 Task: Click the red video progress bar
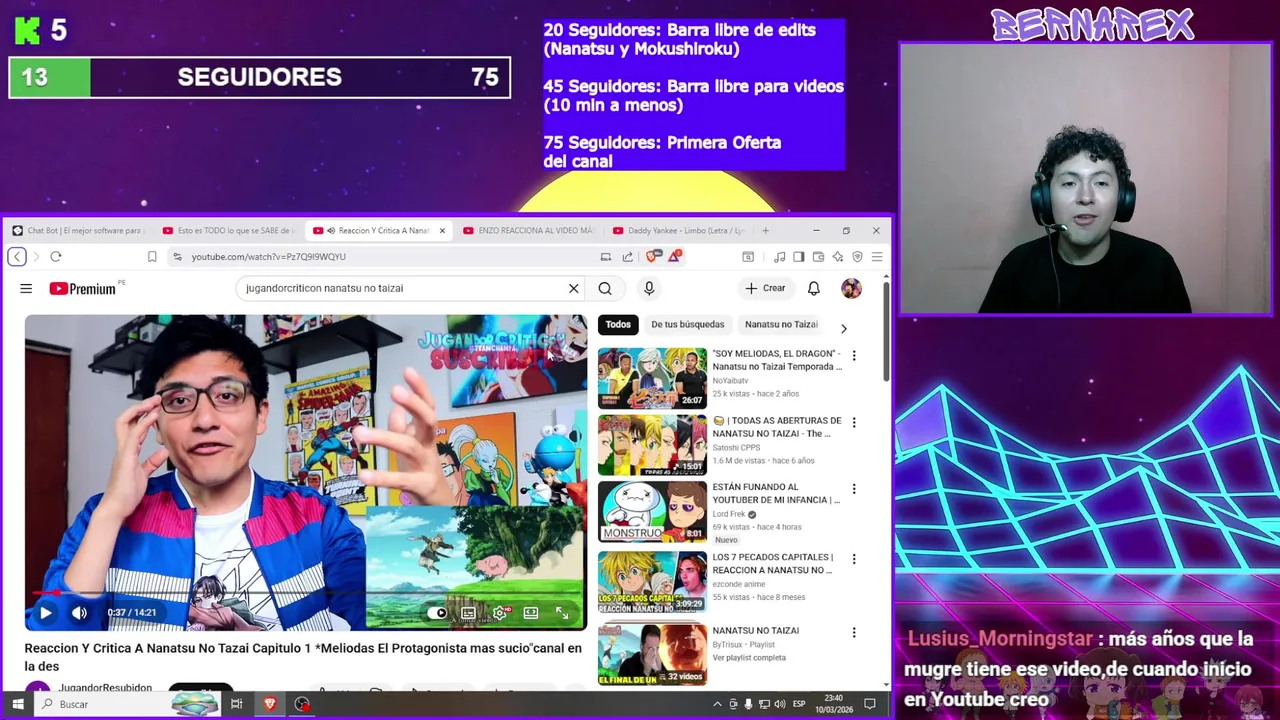305,593
